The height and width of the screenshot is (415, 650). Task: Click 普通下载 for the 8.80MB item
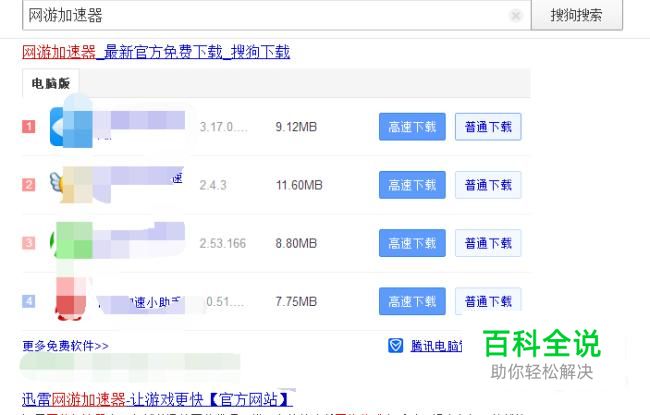pyautogui.click(x=488, y=243)
